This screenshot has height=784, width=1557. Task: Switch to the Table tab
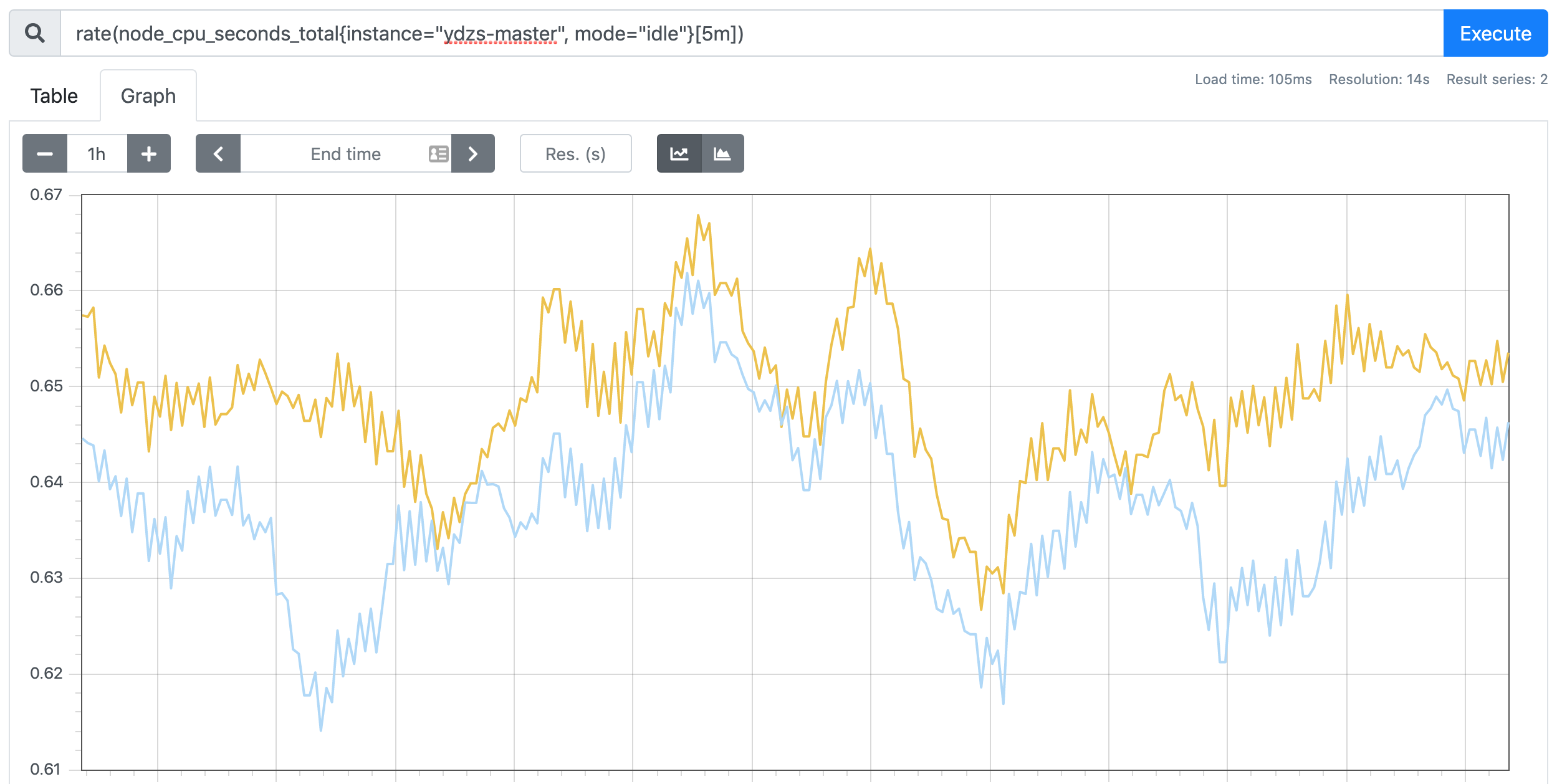pyautogui.click(x=54, y=96)
